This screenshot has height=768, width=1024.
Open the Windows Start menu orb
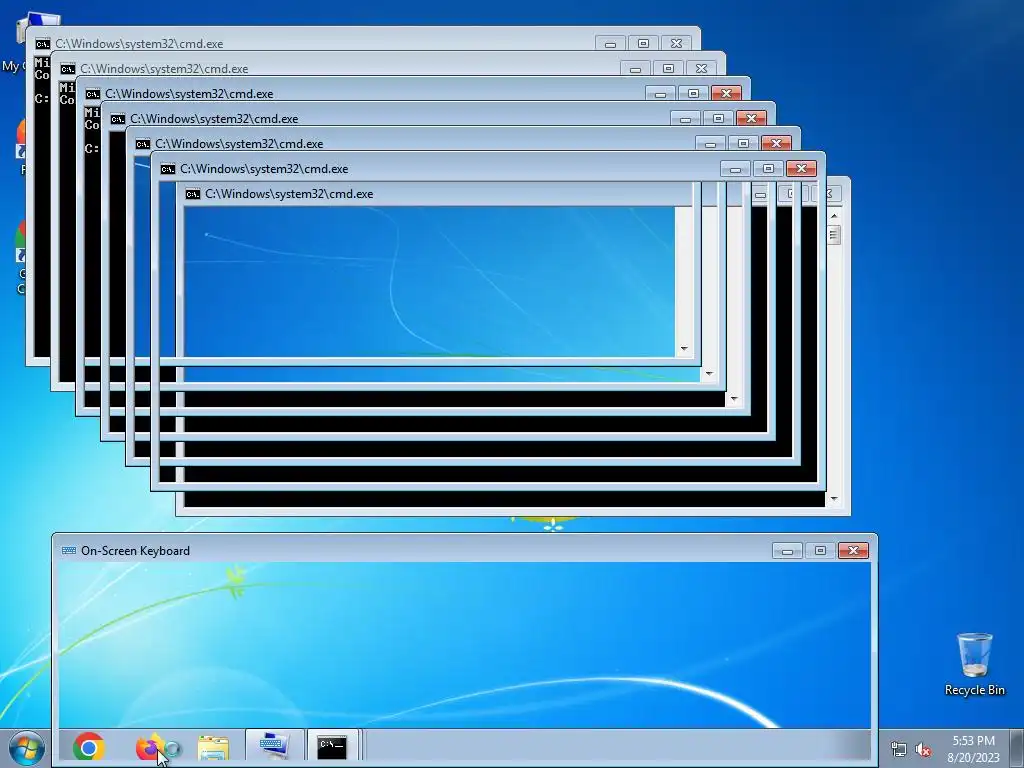[x=26, y=748]
